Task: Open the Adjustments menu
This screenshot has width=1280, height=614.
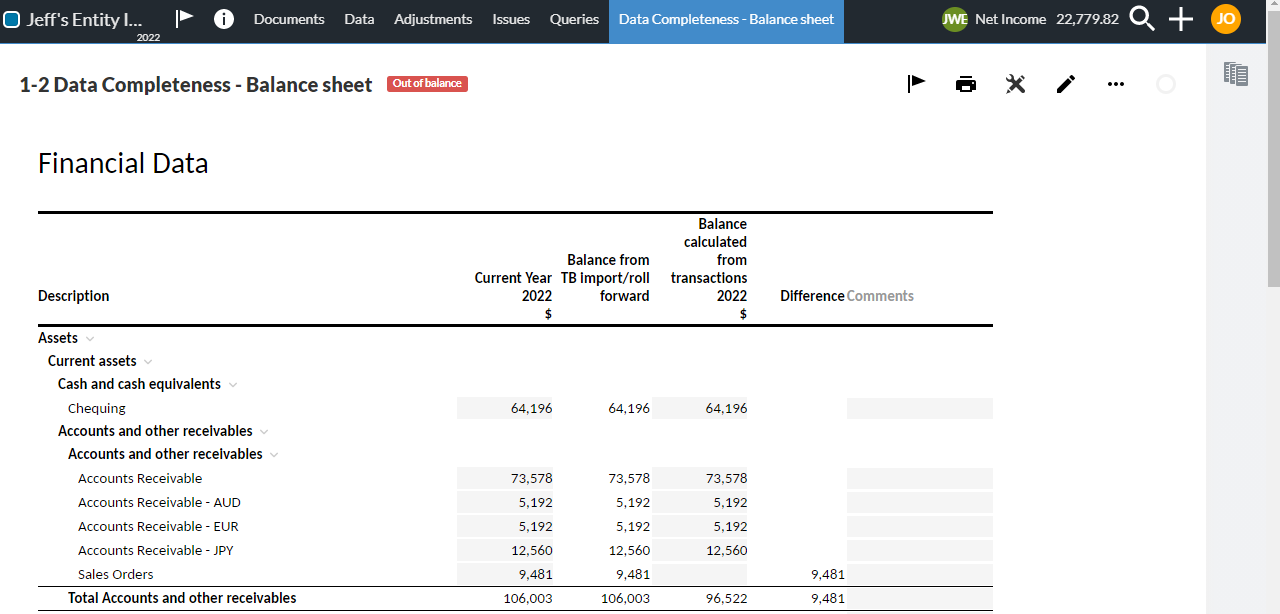Action: click(433, 19)
